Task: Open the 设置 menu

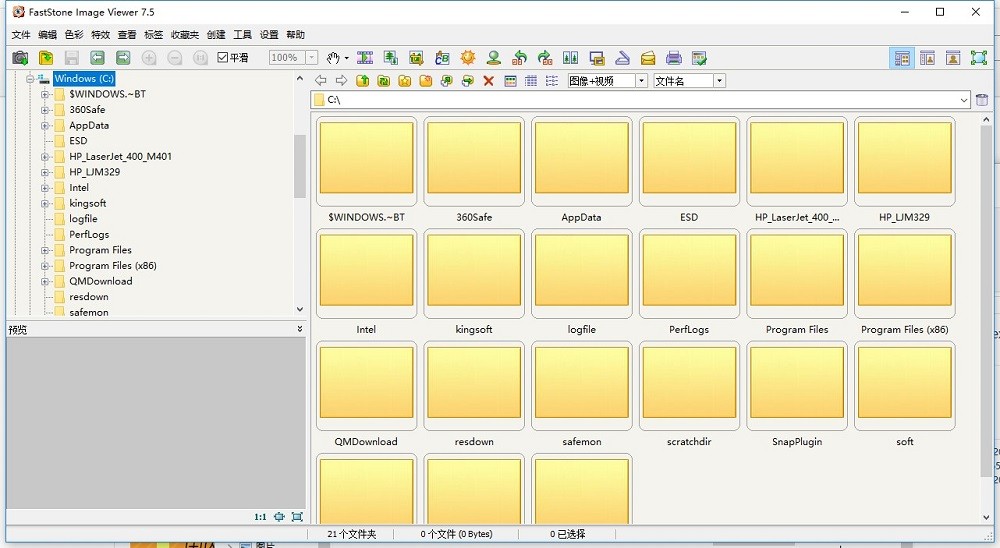Action: [x=269, y=34]
